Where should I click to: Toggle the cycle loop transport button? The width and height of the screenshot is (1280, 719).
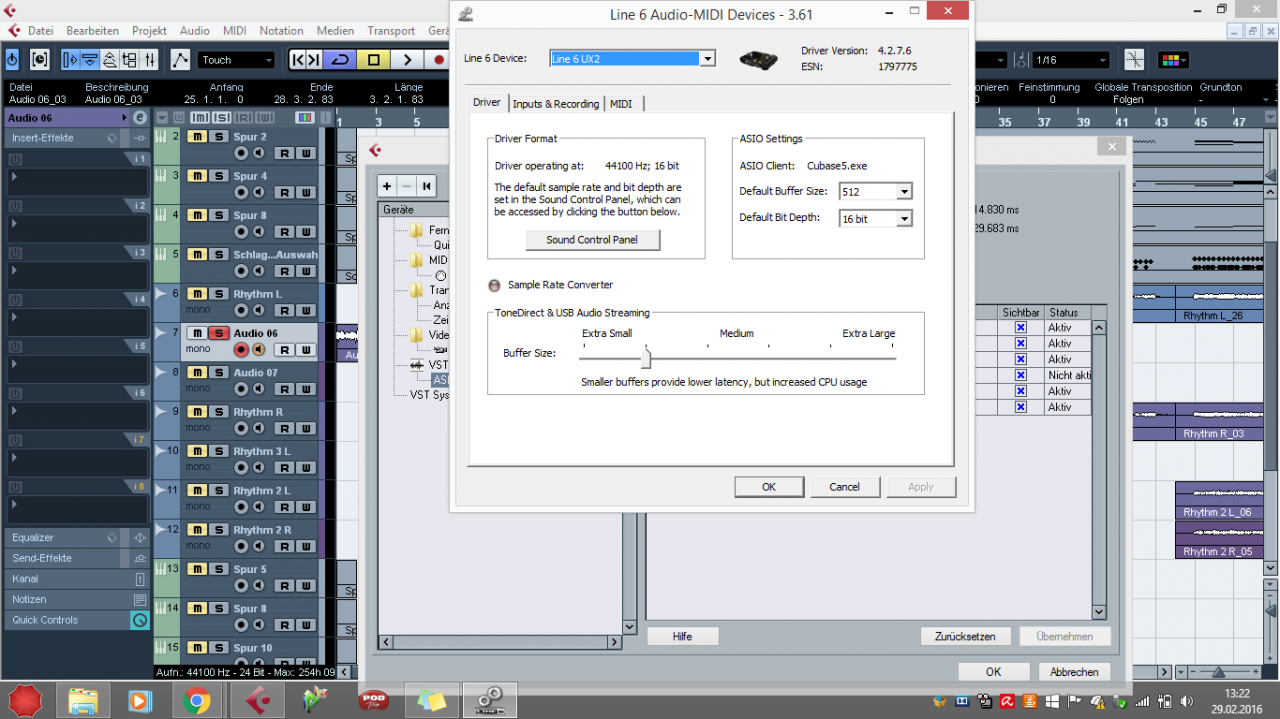click(x=340, y=60)
